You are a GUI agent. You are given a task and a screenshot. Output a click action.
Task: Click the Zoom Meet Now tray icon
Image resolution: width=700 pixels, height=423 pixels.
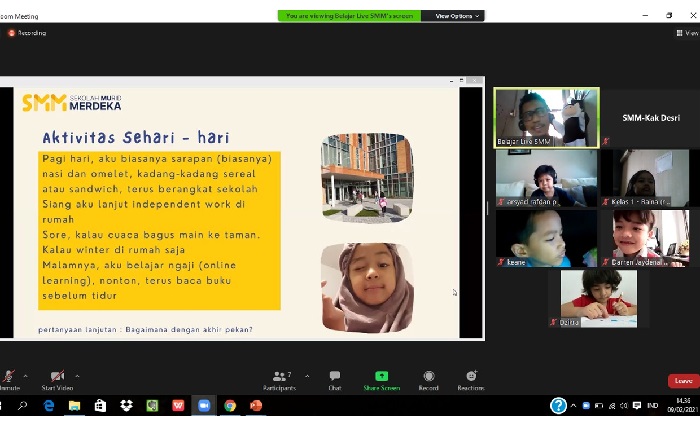point(586,406)
